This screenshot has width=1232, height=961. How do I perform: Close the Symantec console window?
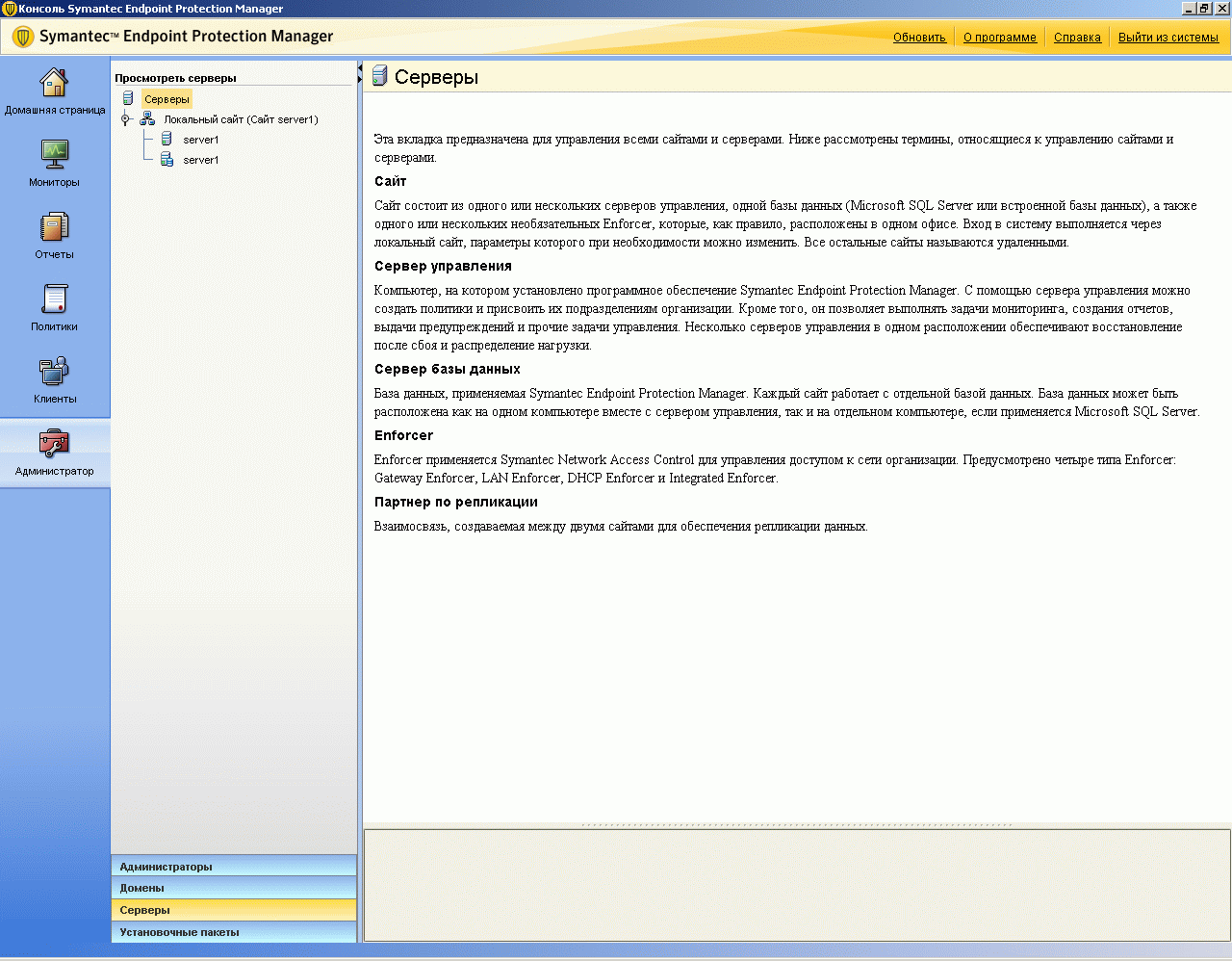[1220, 9]
